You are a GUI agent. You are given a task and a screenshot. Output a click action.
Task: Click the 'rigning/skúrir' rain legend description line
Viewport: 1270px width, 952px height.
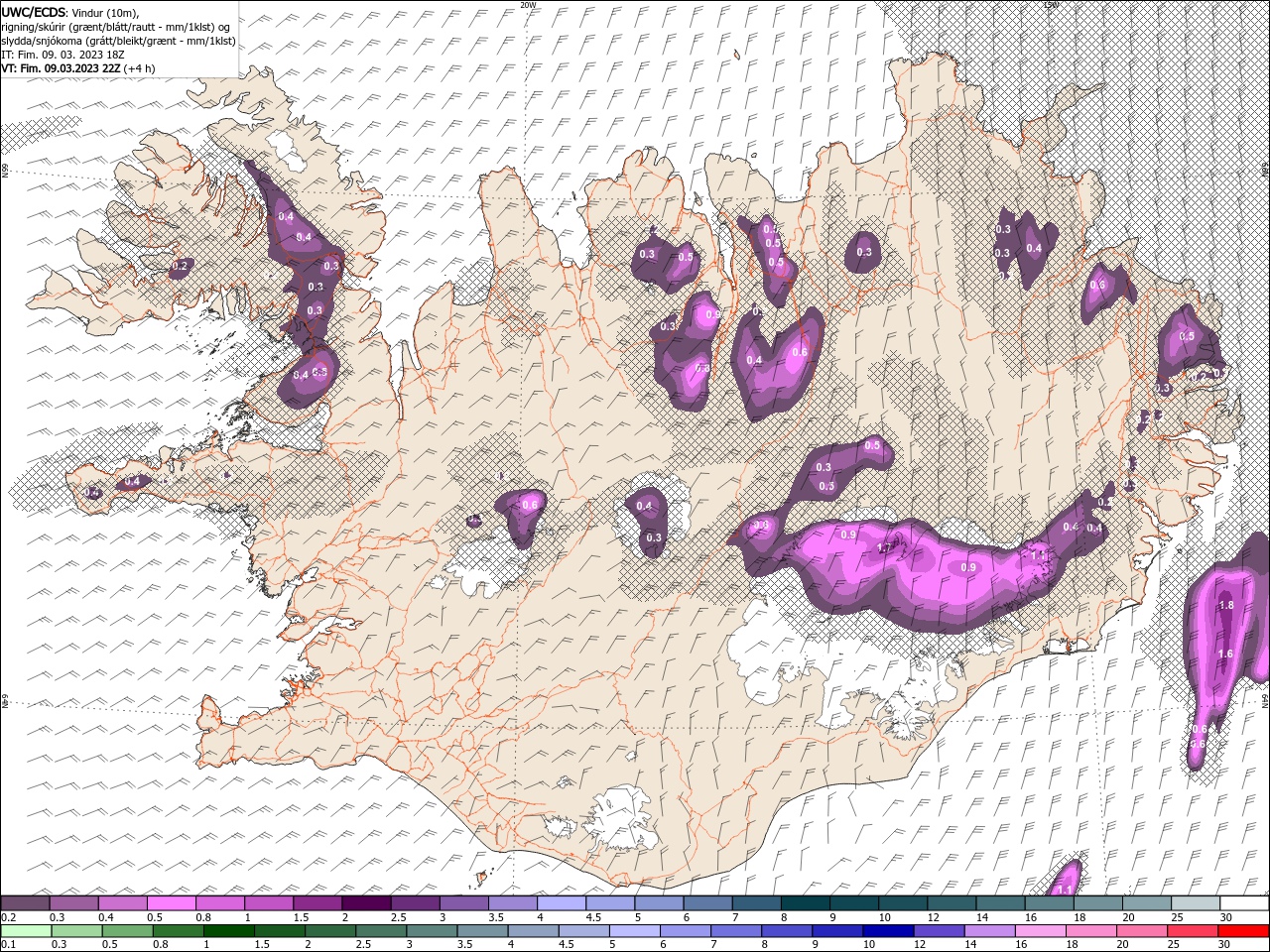pyautogui.click(x=115, y=27)
